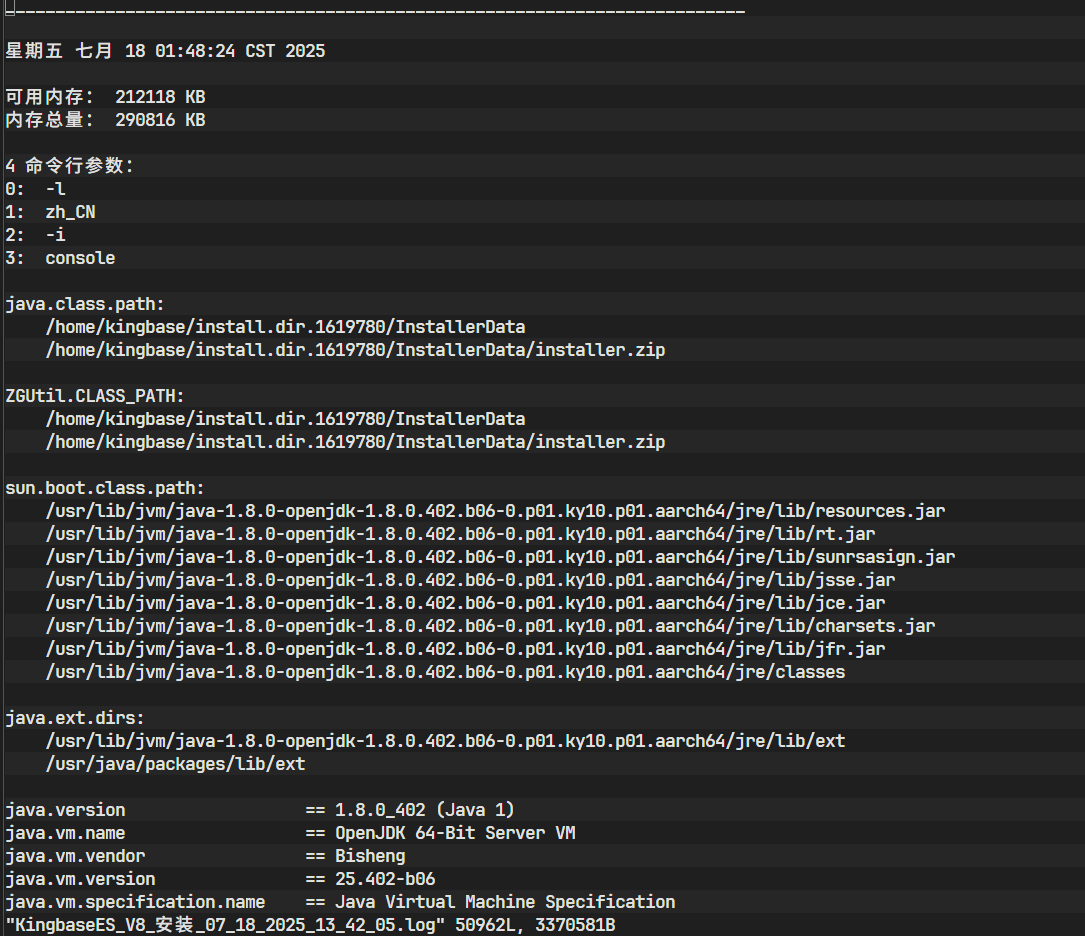Click the java.vm.specification.name property line
This screenshot has height=936, width=1085.
[x=340, y=902]
